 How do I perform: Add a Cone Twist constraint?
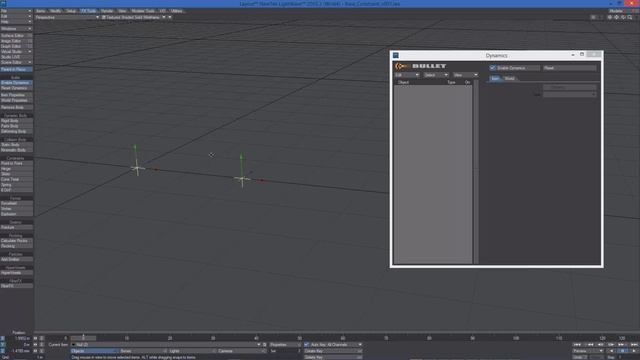pyautogui.click(x=16, y=180)
